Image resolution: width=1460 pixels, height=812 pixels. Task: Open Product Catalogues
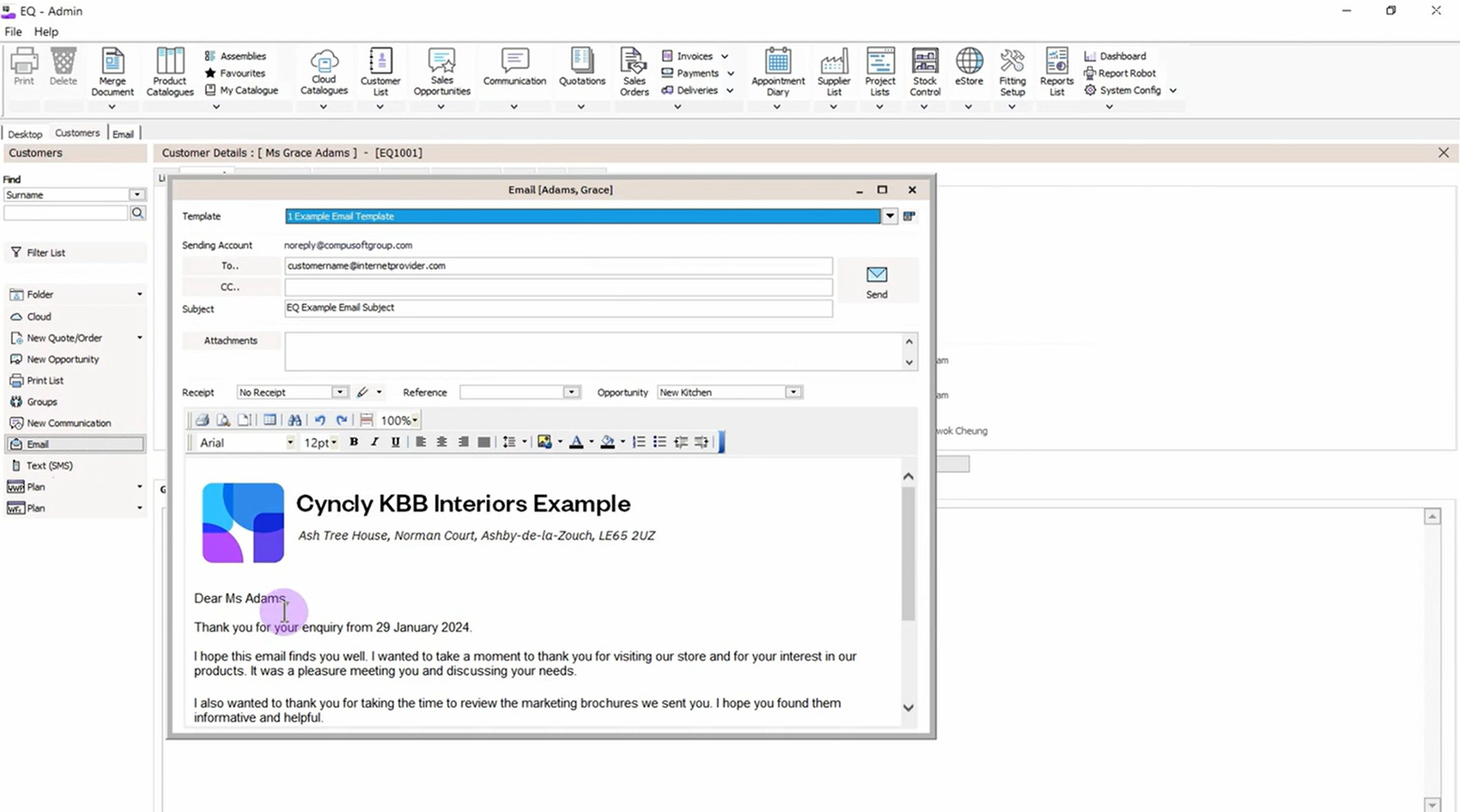click(x=170, y=72)
